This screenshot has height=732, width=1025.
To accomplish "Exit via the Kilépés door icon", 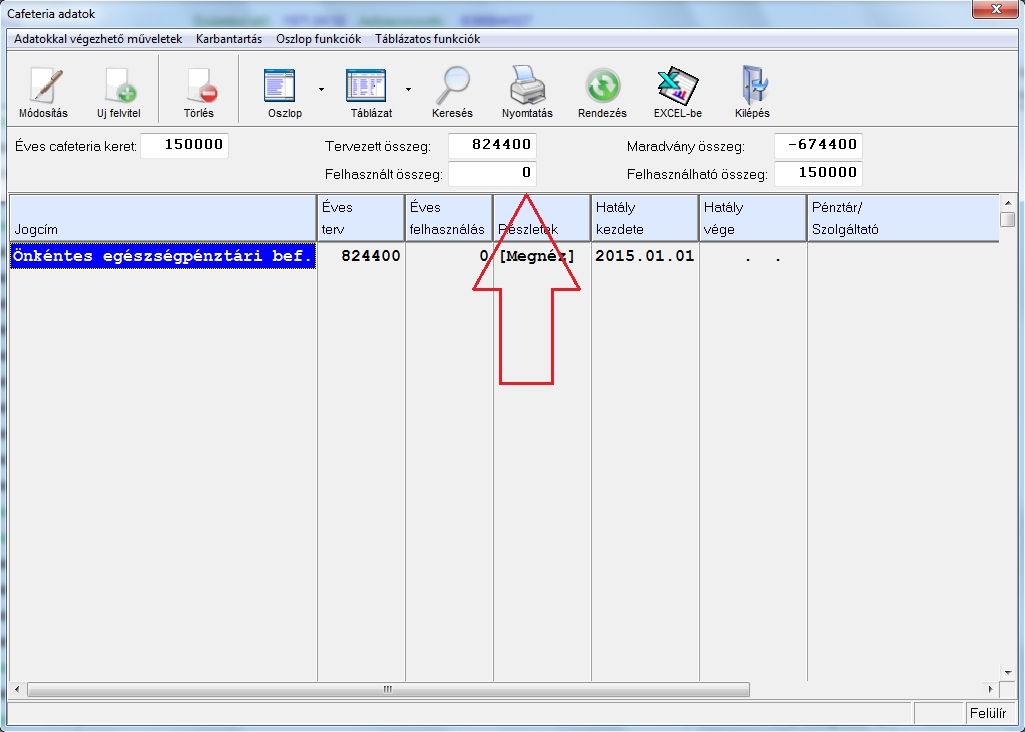I will [x=752, y=89].
